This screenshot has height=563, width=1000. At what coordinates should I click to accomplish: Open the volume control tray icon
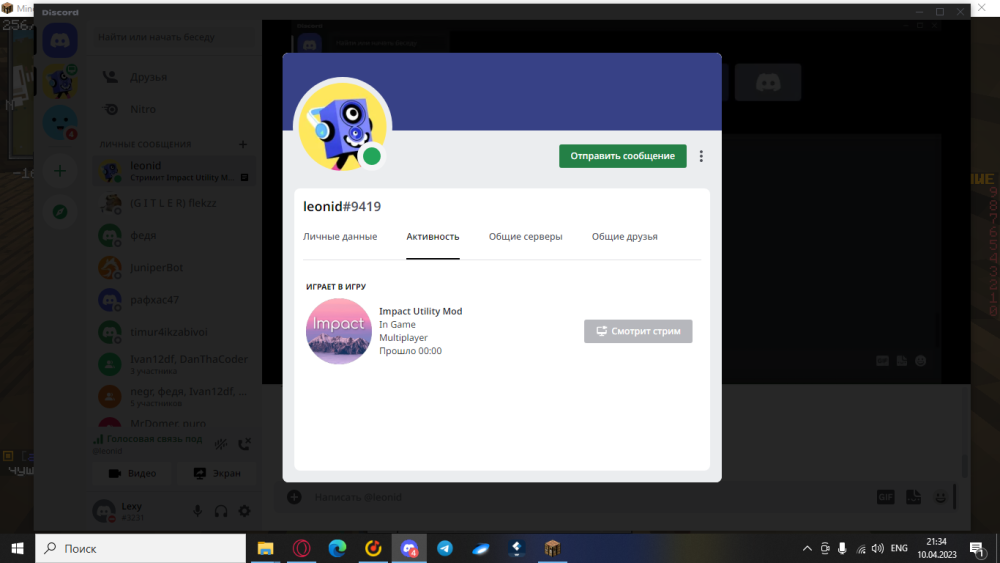click(x=878, y=548)
